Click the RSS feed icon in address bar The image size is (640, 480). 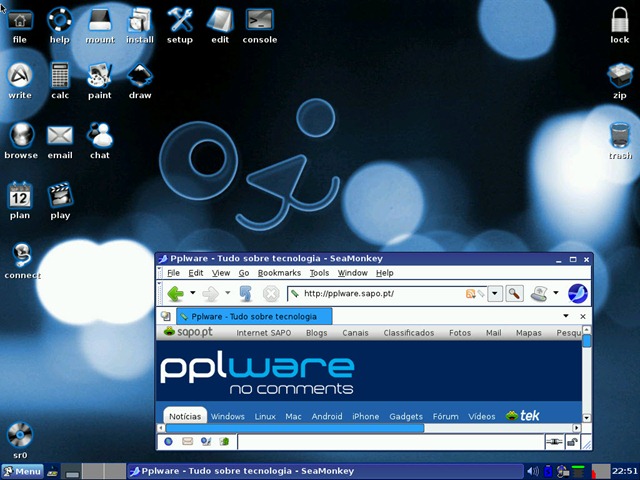point(470,293)
